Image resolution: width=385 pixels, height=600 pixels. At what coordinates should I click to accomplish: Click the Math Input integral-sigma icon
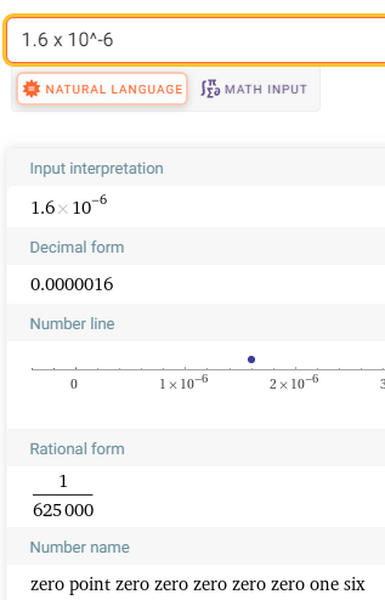click(x=210, y=89)
